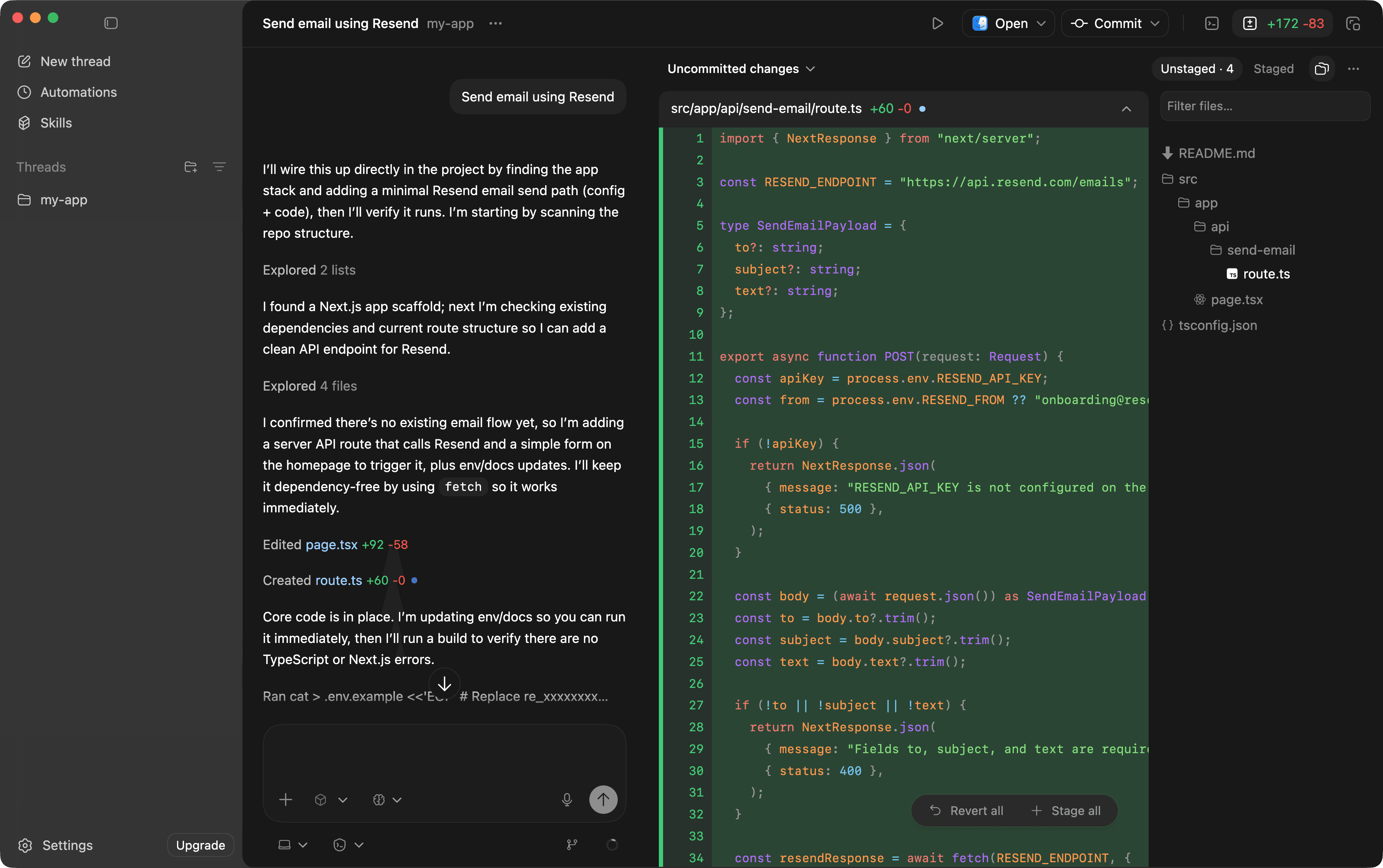Attach a file with the plus icon

[x=285, y=799]
